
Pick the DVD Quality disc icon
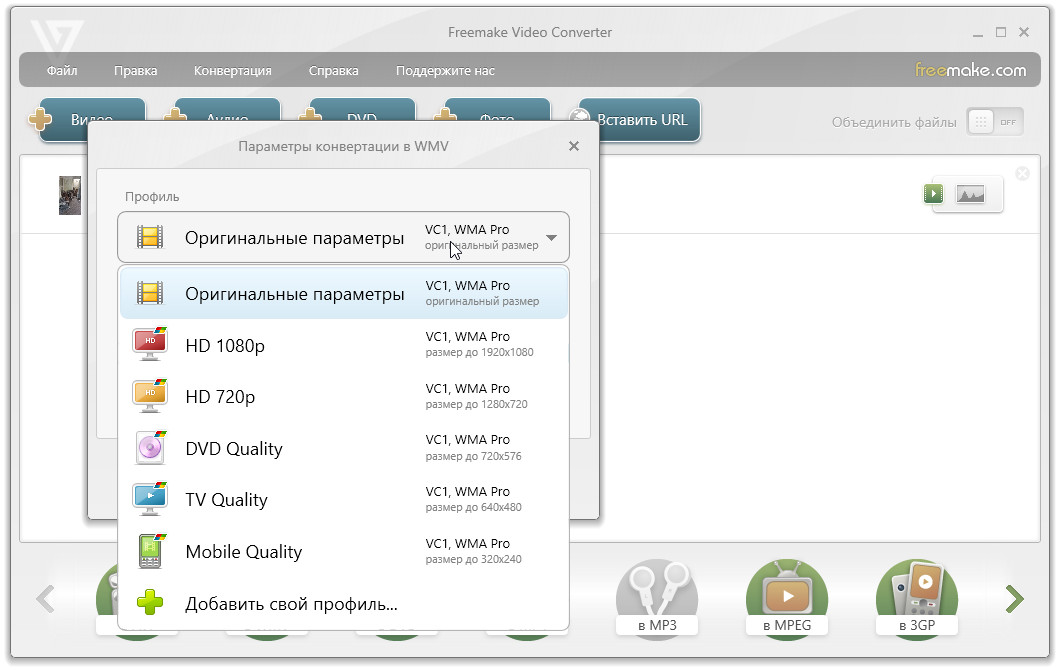pos(150,448)
